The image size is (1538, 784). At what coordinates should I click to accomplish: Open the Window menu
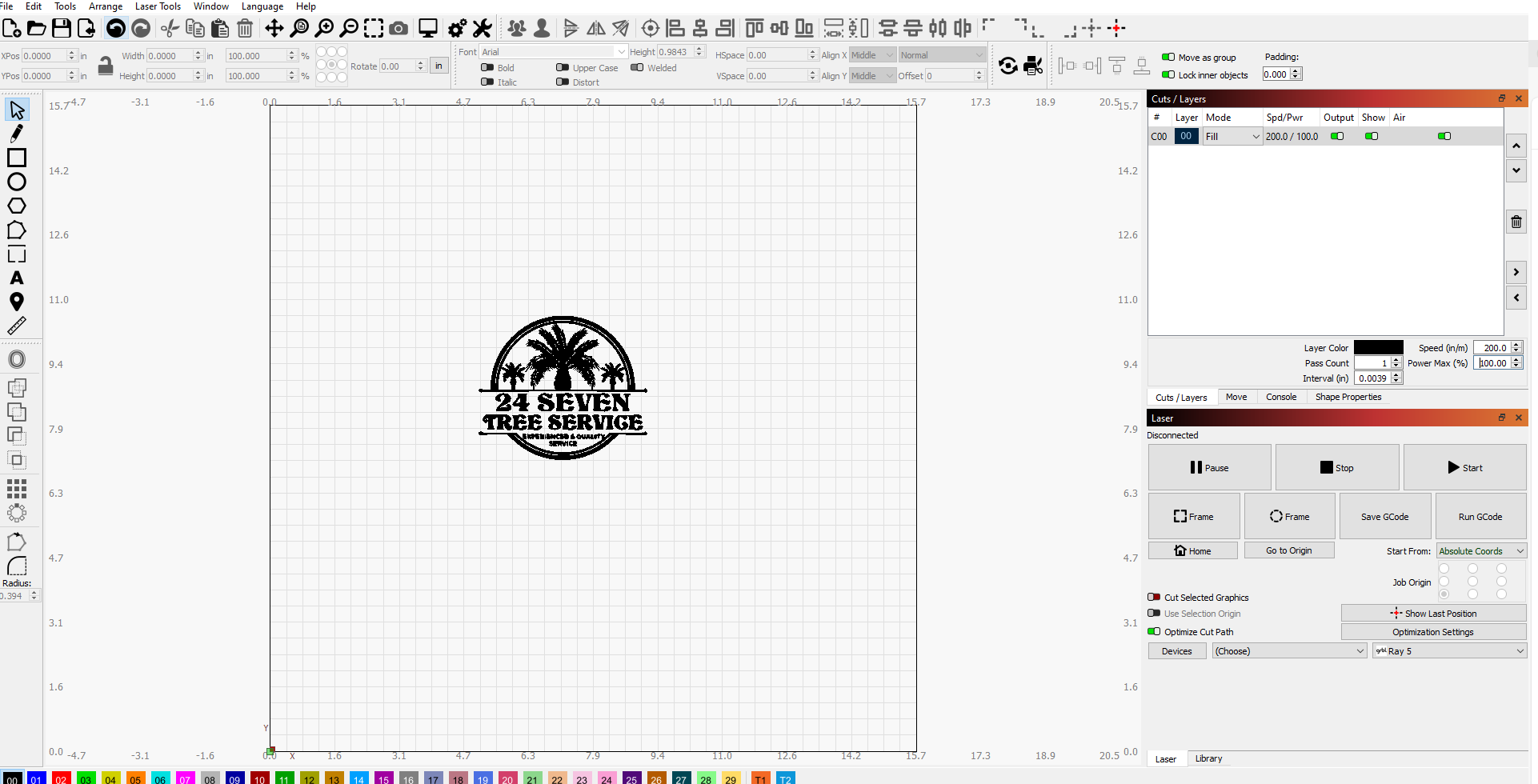coord(211,6)
